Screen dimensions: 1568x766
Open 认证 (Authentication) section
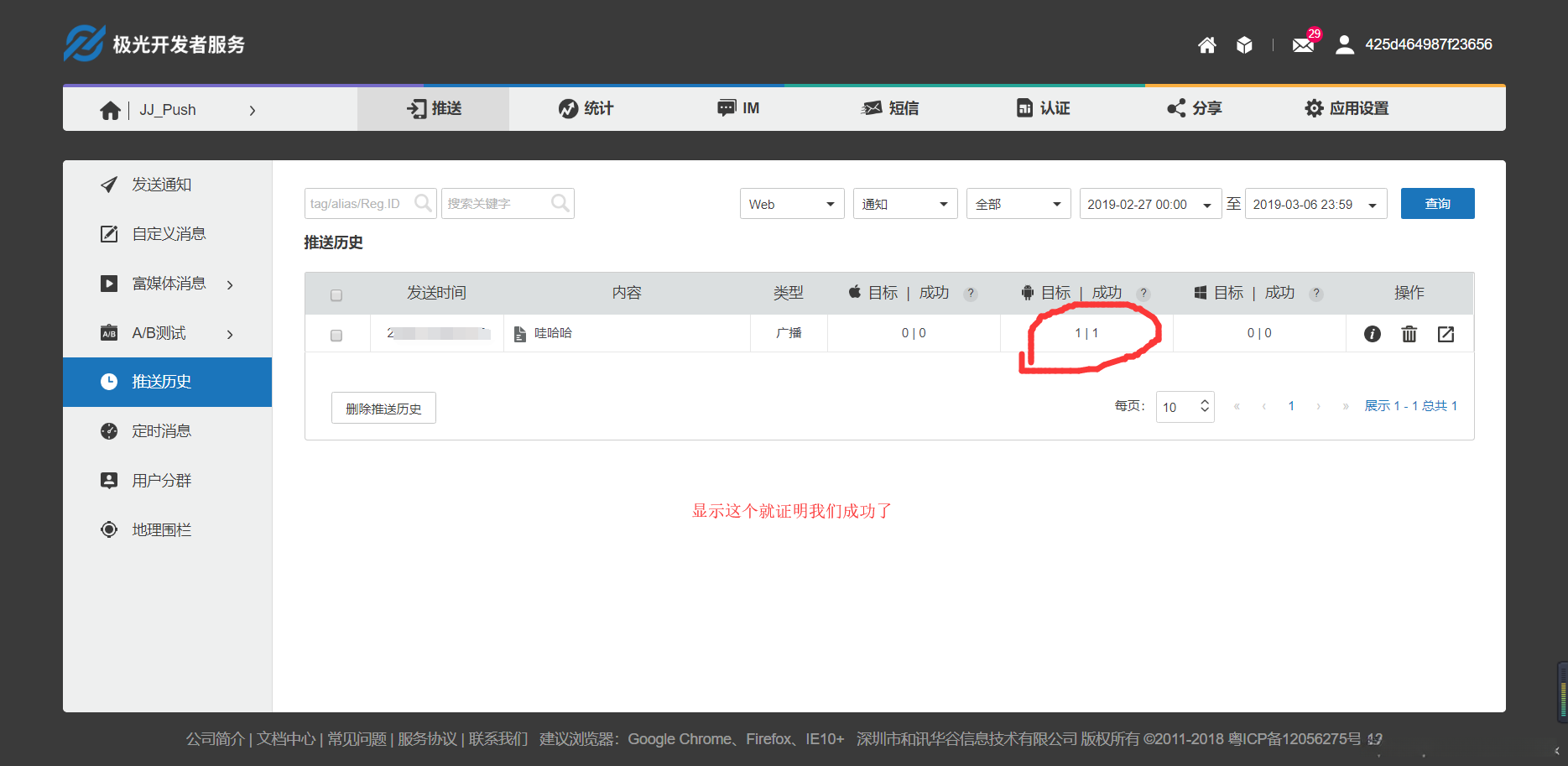click(1043, 108)
